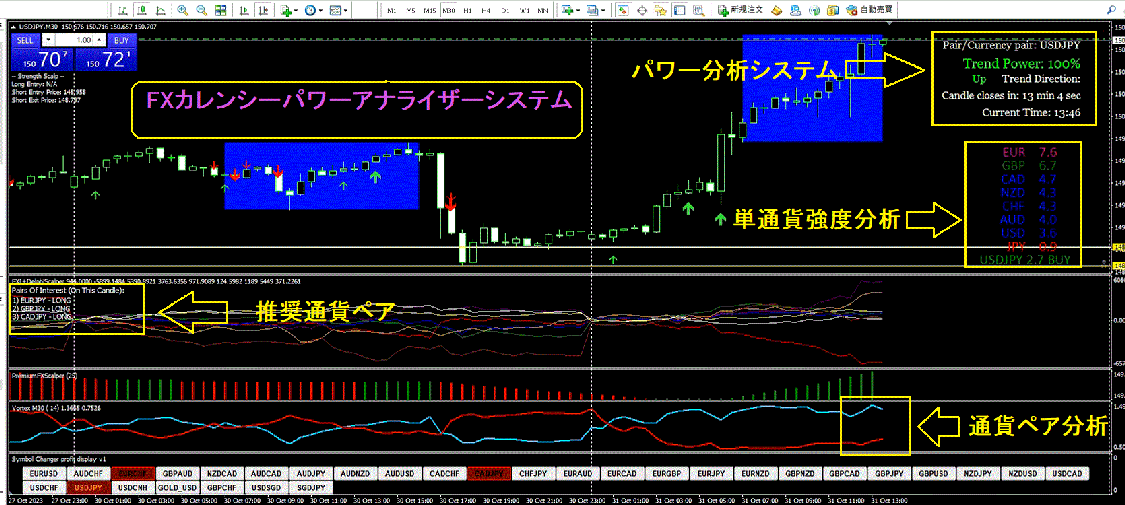Viewport: 1125px width, 505px height.
Task: Select the W1 timeframe
Action: pyautogui.click(x=524, y=11)
